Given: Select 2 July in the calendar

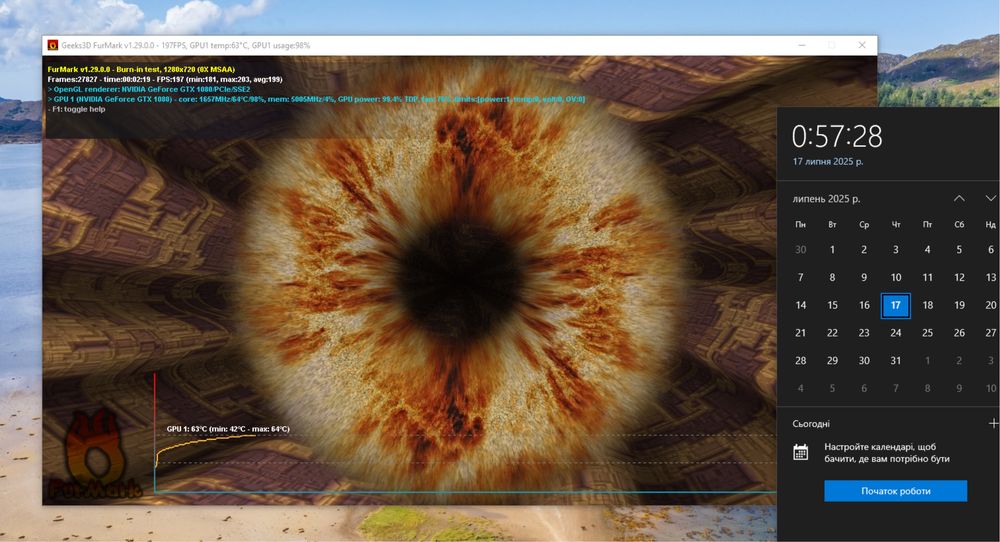Looking at the screenshot, I should [864, 250].
